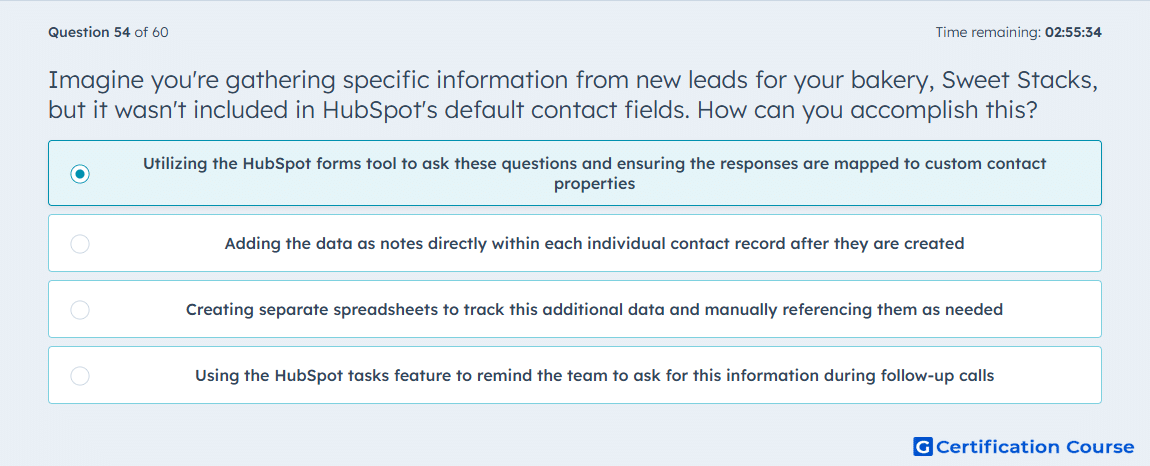Viewport: 1150px width, 466px height.
Task: Click the 02:55:34 countdown timer value
Action: pyautogui.click(x=1073, y=32)
